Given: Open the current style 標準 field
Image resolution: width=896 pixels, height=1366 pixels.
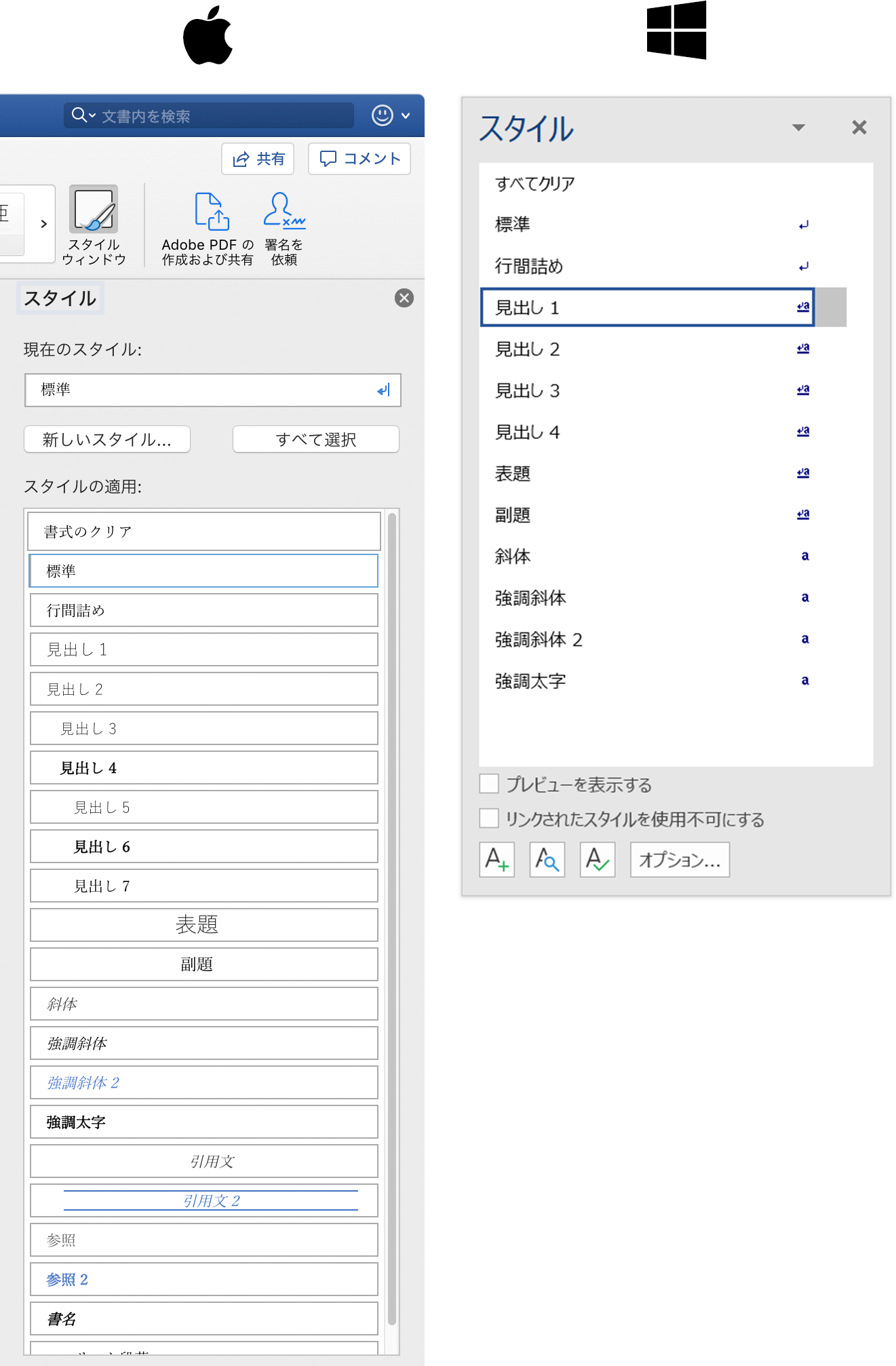Looking at the screenshot, I should [213, 390].
